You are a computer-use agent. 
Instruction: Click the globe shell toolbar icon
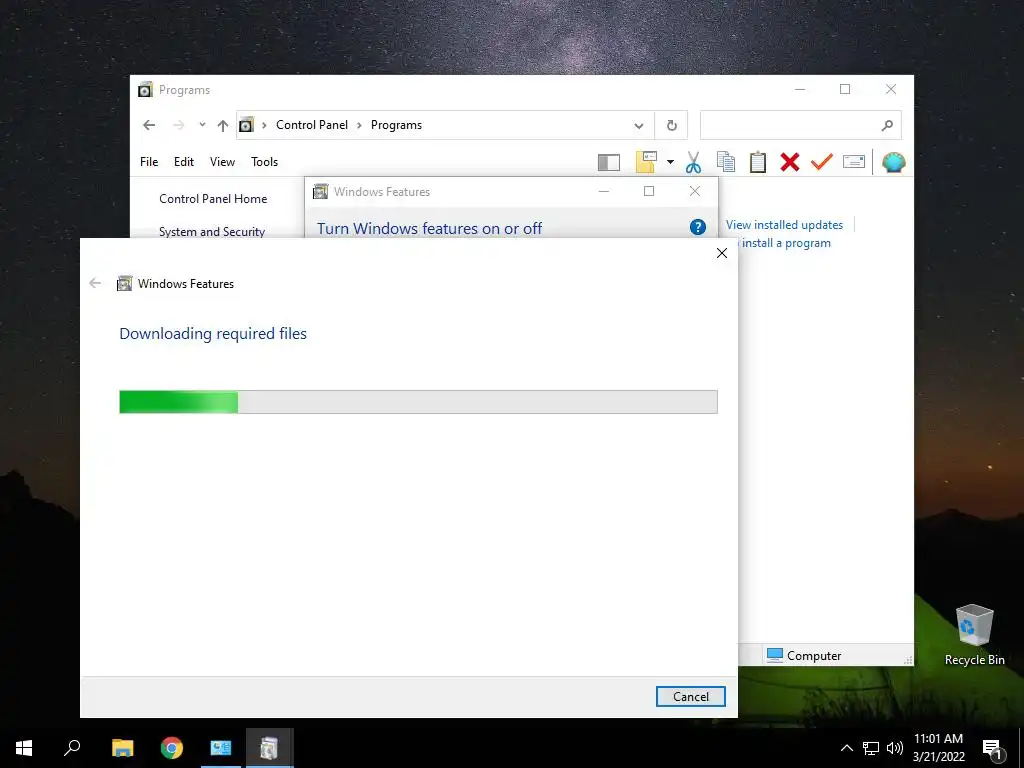pos(893,162)
